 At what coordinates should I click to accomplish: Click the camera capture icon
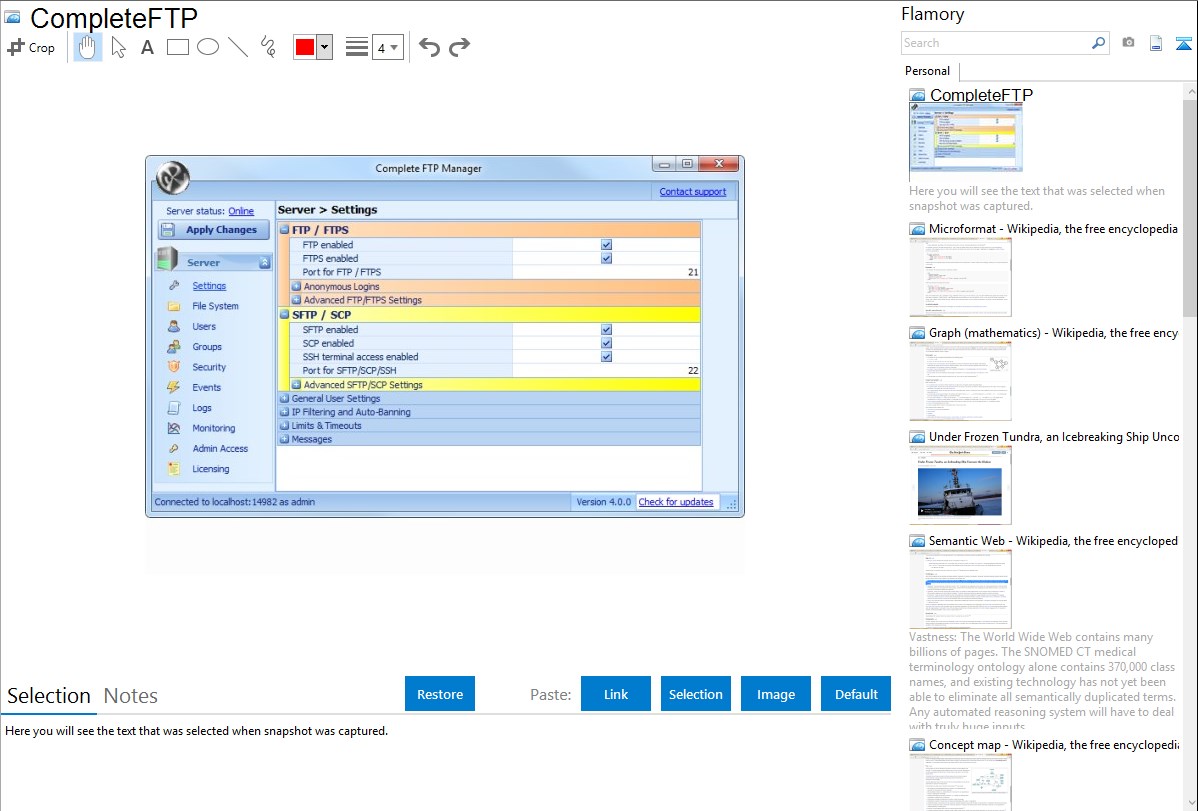click(x=1128, y=43)
